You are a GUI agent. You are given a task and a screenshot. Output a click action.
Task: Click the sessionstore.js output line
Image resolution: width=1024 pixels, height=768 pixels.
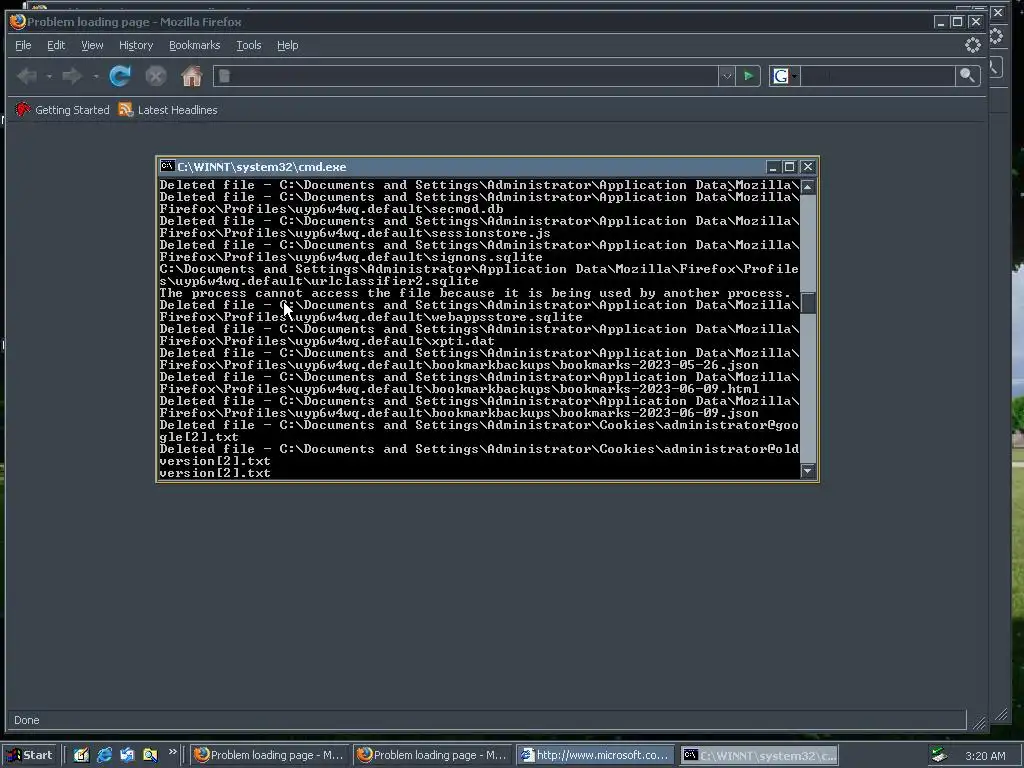click(355, 232)
